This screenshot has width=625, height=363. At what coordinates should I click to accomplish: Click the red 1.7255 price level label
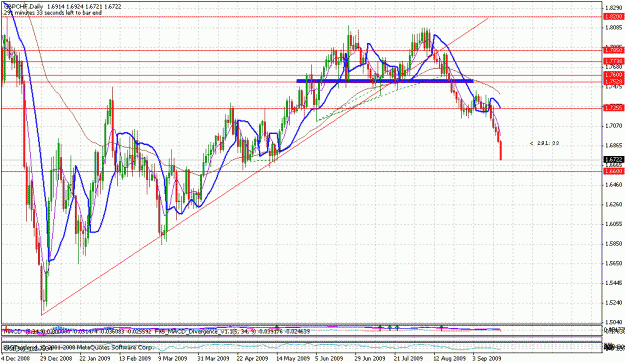click(613, 108)
